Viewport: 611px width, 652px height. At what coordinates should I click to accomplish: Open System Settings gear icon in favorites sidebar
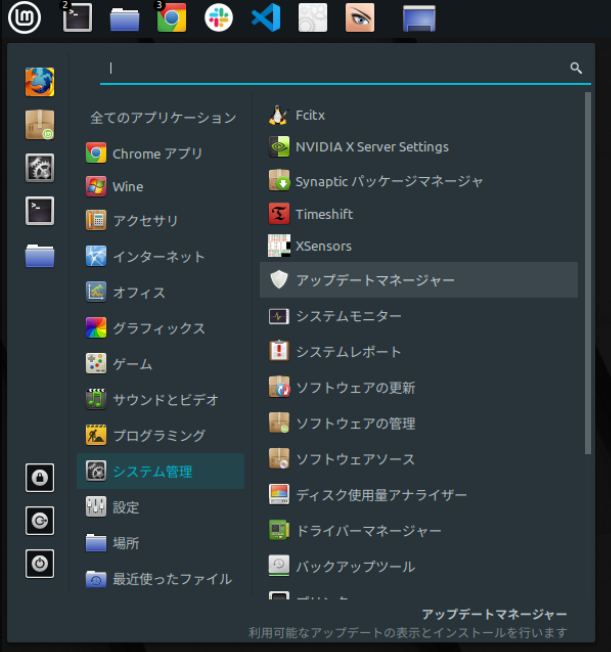tap(40, 168)
